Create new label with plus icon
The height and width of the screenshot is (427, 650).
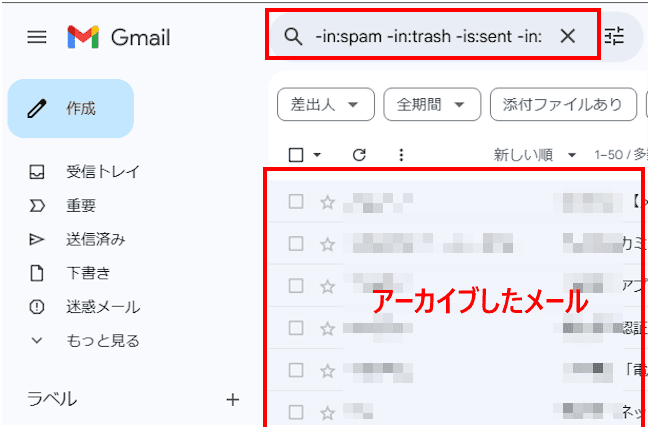(233, 400)
